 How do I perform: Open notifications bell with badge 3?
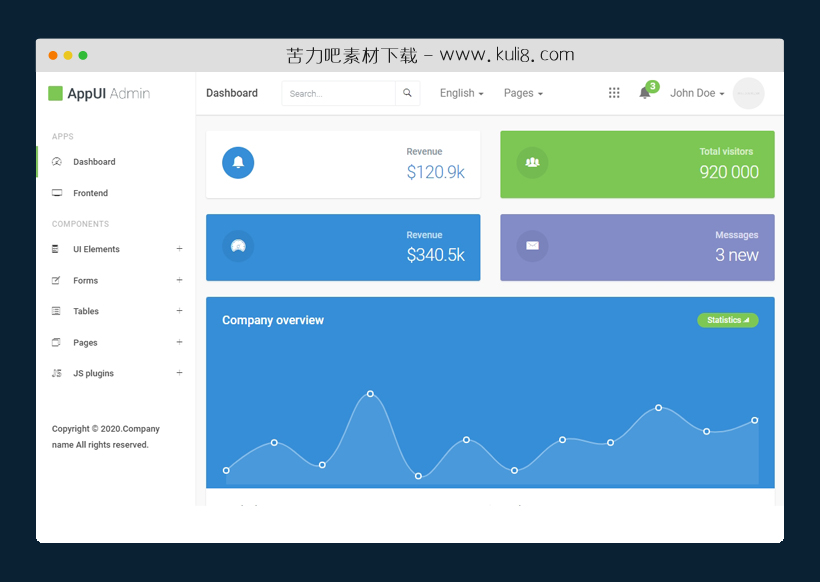pos(645,93)
